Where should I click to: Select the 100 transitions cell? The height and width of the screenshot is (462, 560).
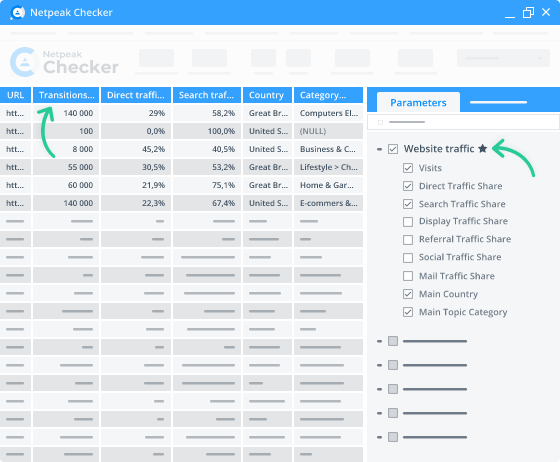pos(66,131)
